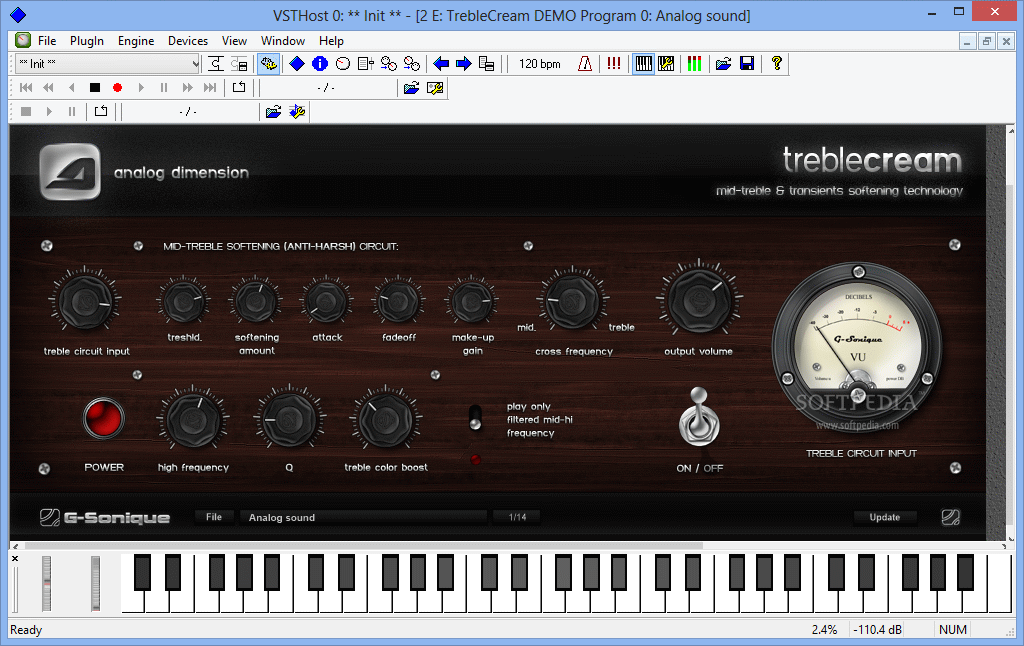Image resolution: width=1024 pixels, height=646 pixels.
Task: Click the make-up gain knob
Action: [x=472, y=301]
